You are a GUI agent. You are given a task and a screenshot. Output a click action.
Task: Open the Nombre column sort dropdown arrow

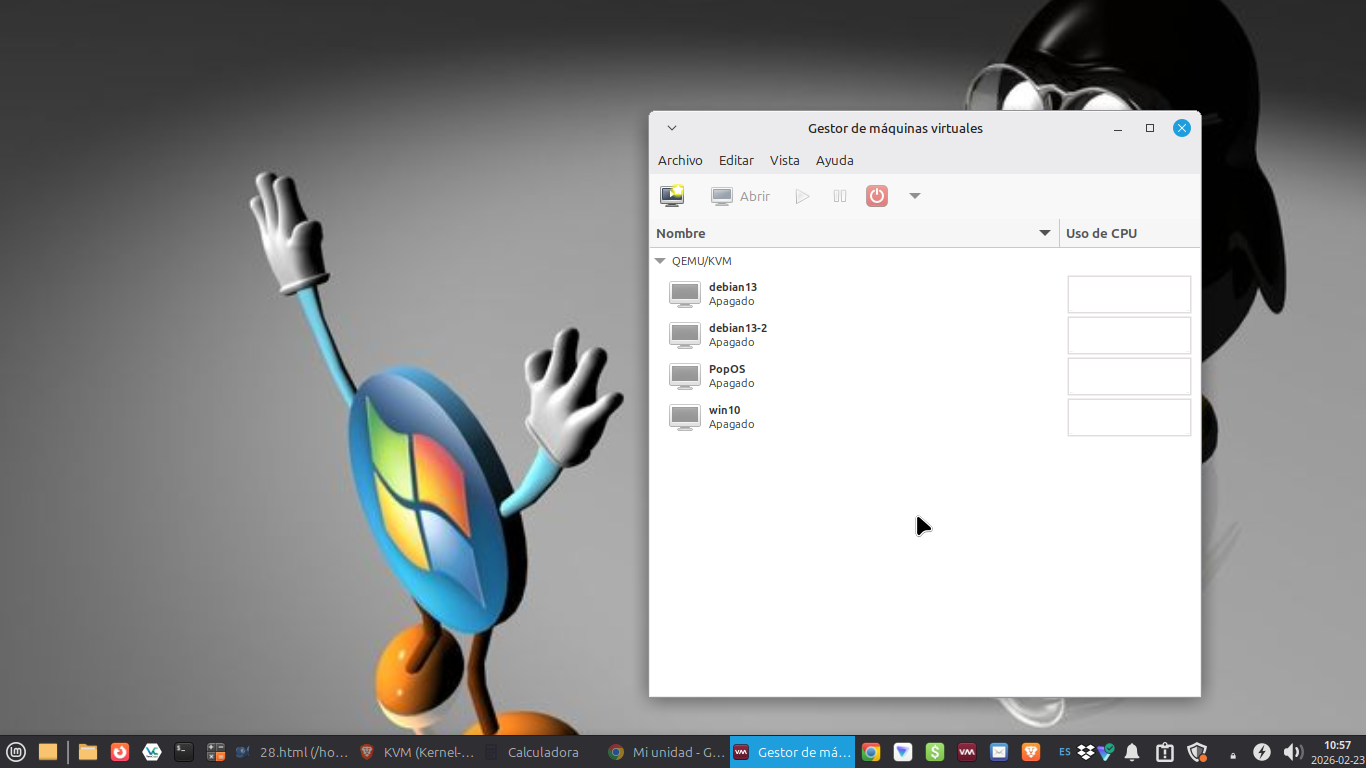(1045, 233)
